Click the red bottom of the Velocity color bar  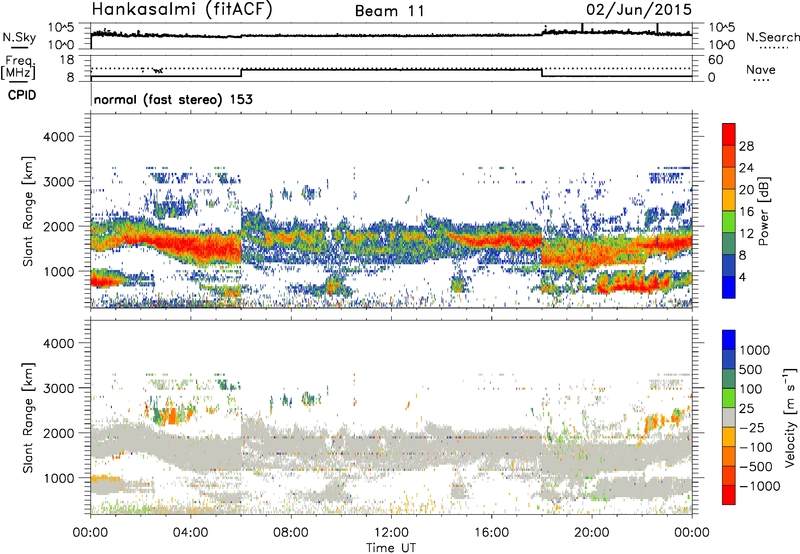coord(729,495)
